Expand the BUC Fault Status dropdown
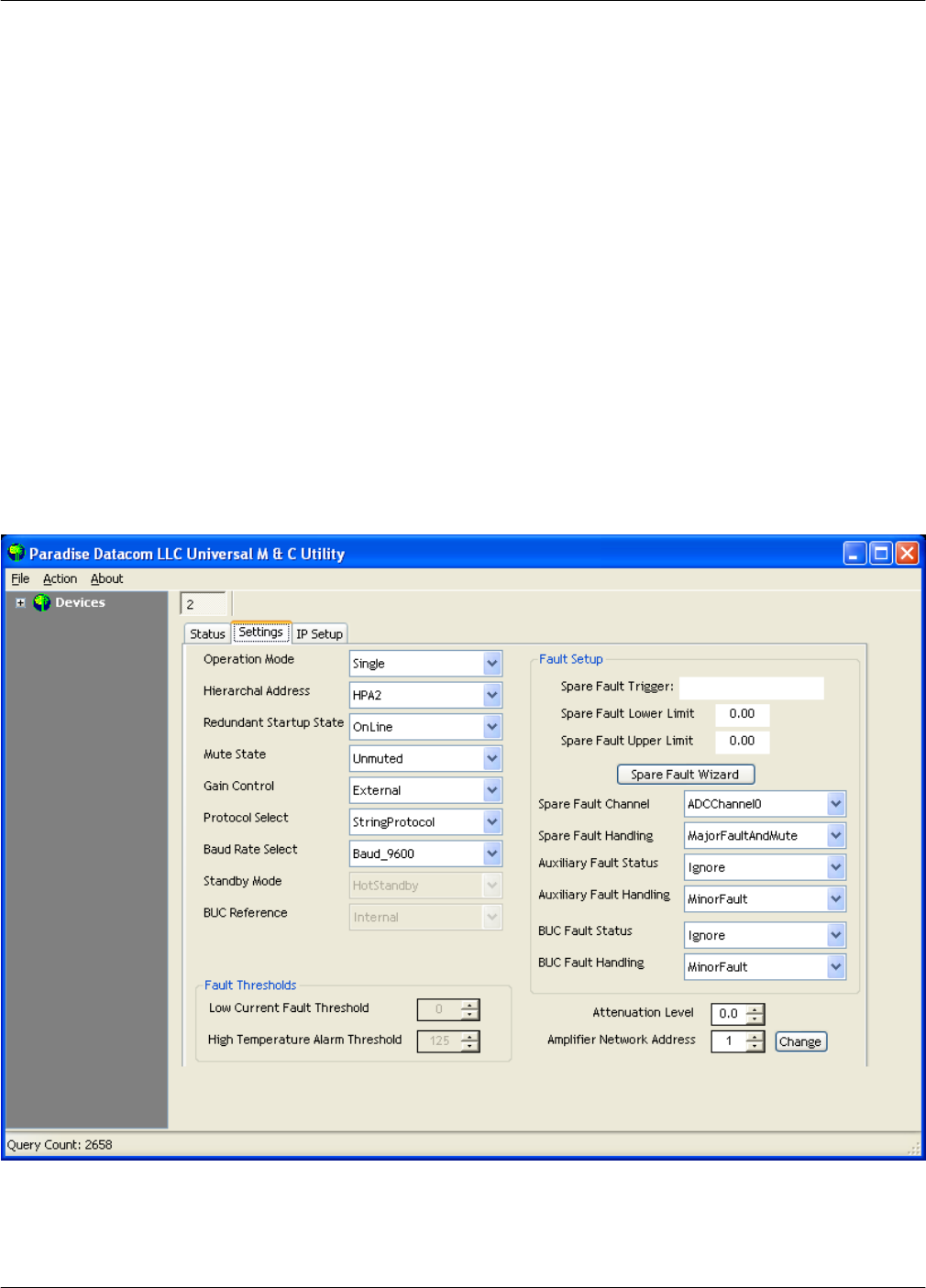 click(x=835, y=935)
